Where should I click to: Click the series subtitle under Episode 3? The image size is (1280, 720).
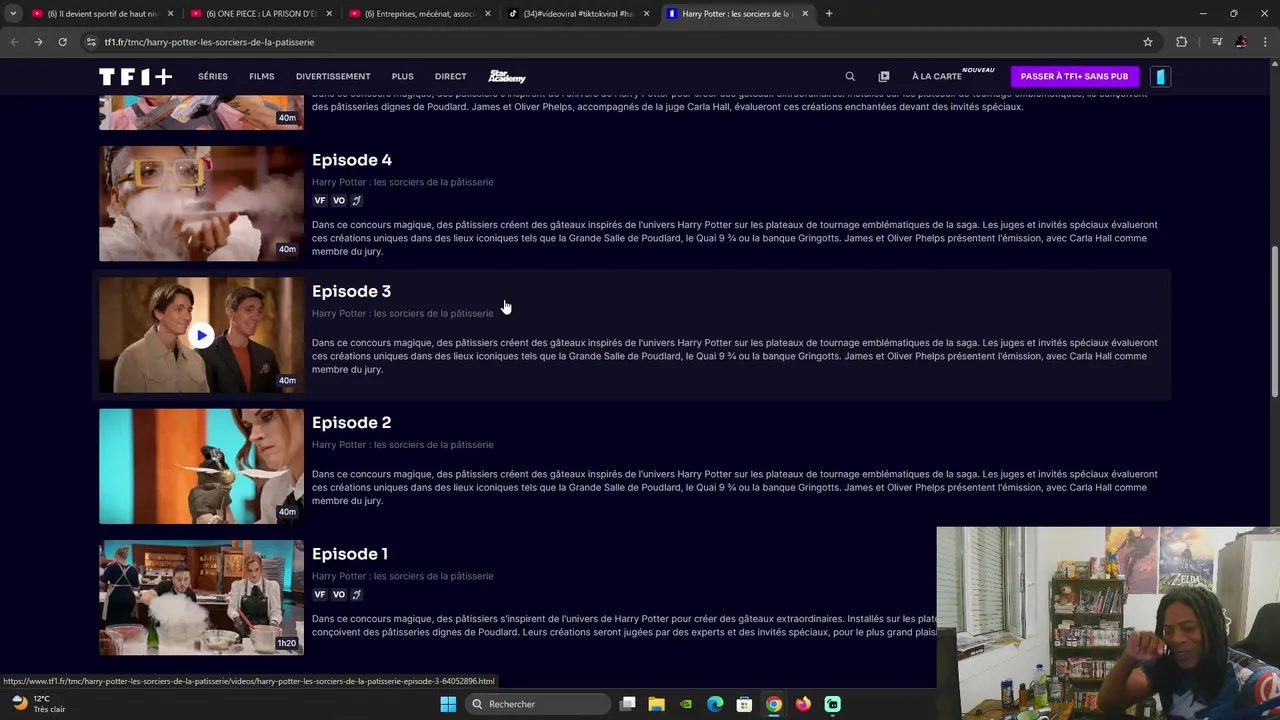coord(402,314)
